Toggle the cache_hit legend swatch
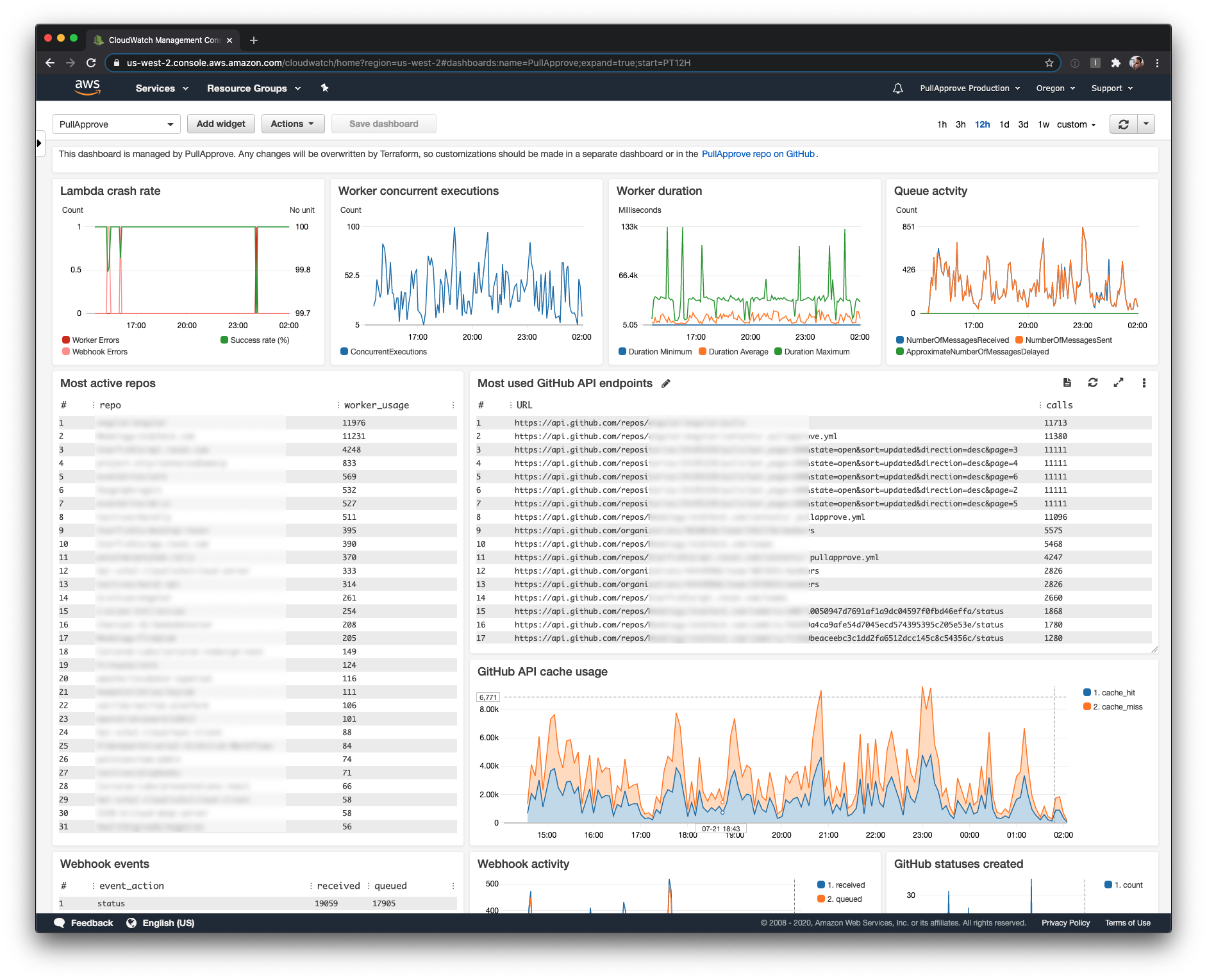Screen dimensions: 1207x980 tap(1087, 692)
